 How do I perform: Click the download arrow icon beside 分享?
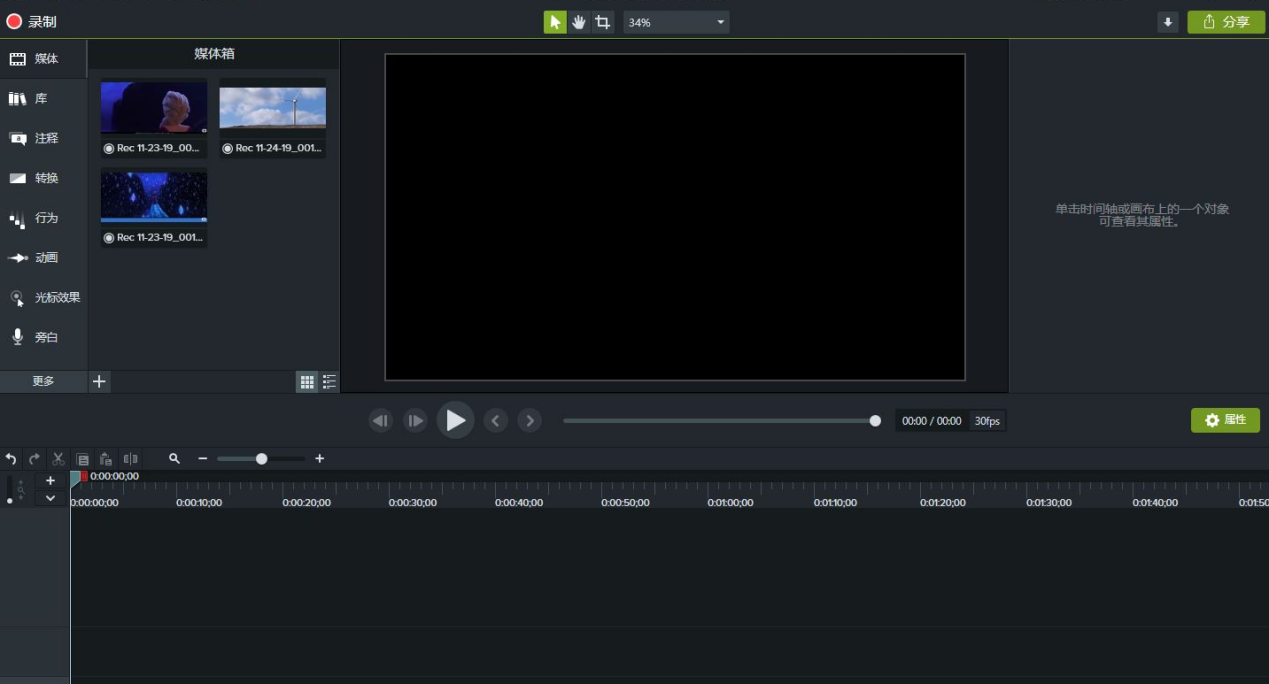pyautogui.click(x=1167, y=22)
